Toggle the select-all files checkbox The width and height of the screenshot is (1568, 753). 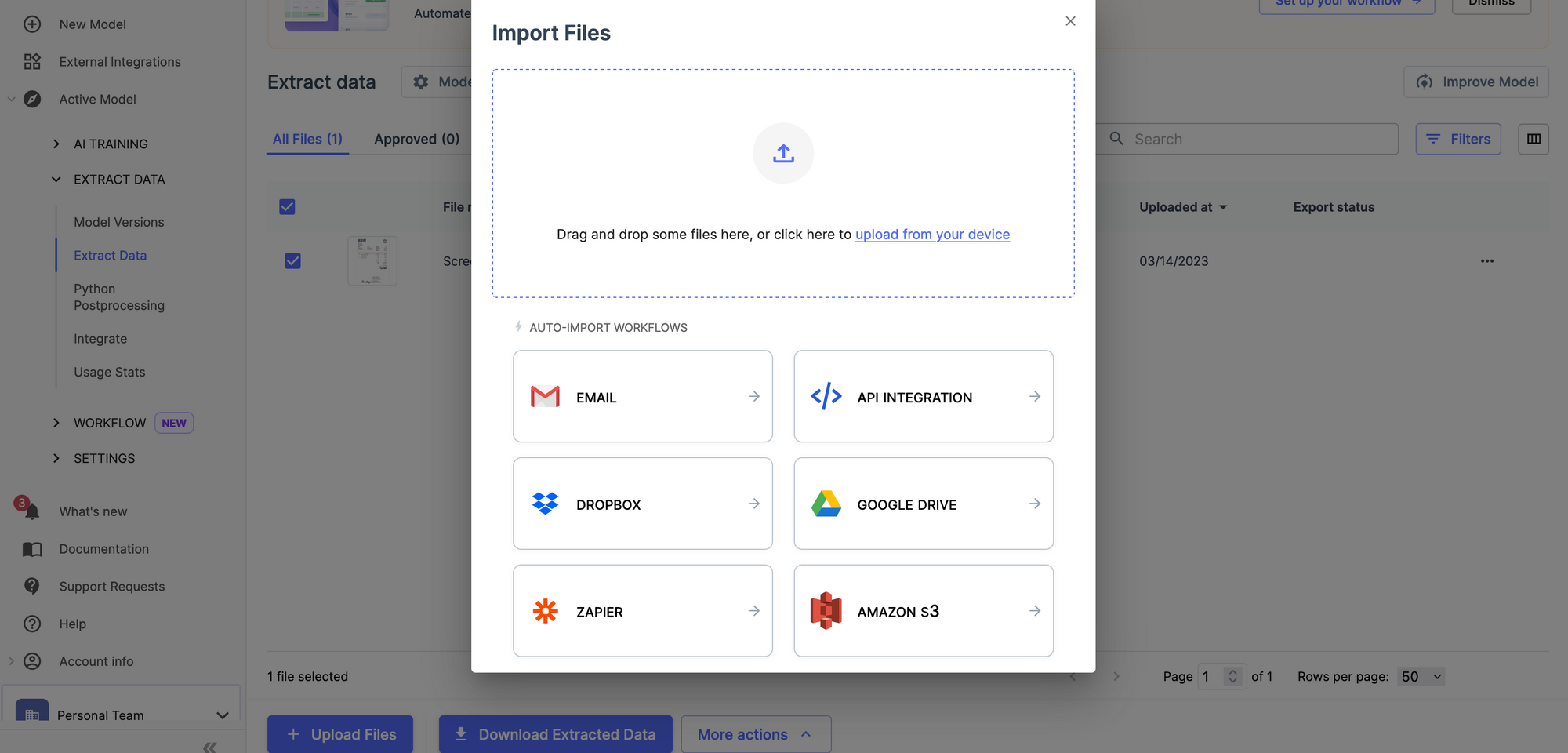click(287, 207)
